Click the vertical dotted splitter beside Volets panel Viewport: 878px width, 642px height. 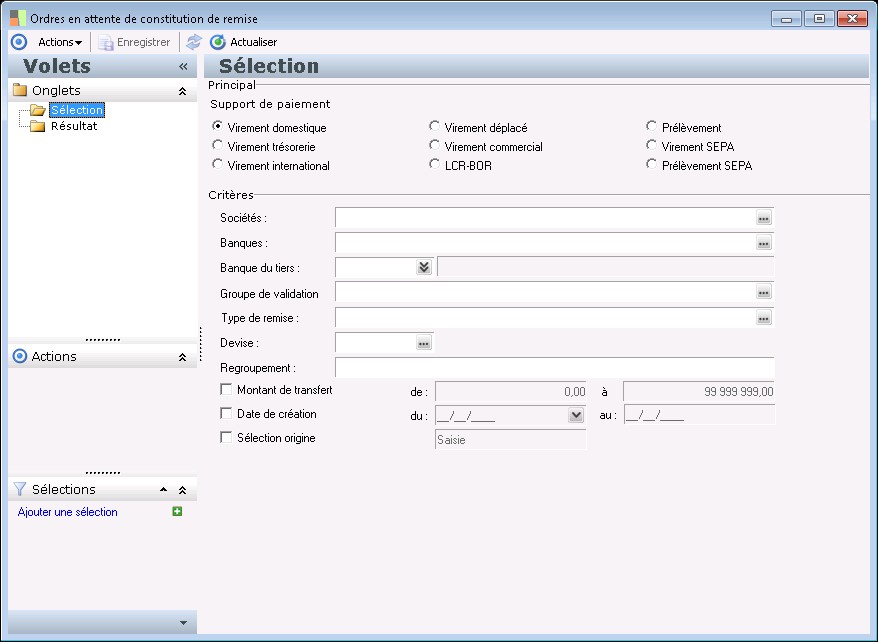200,344
